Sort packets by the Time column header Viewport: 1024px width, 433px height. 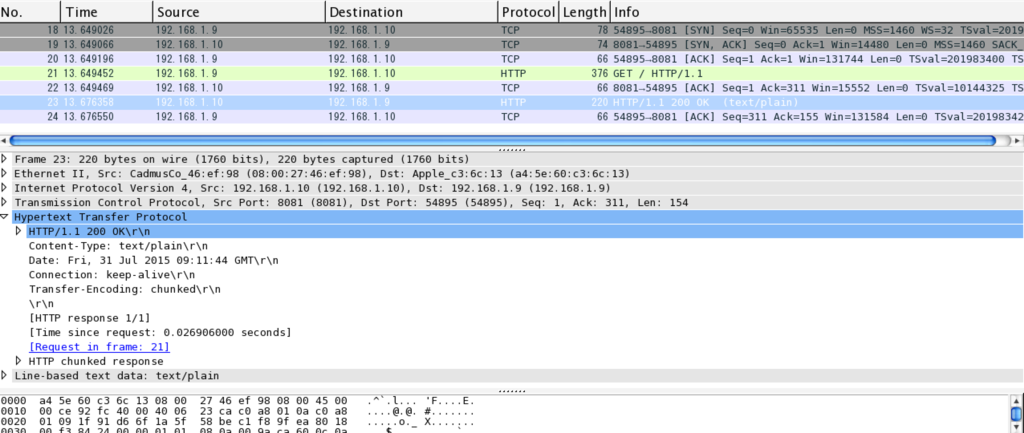coord(107,12)
